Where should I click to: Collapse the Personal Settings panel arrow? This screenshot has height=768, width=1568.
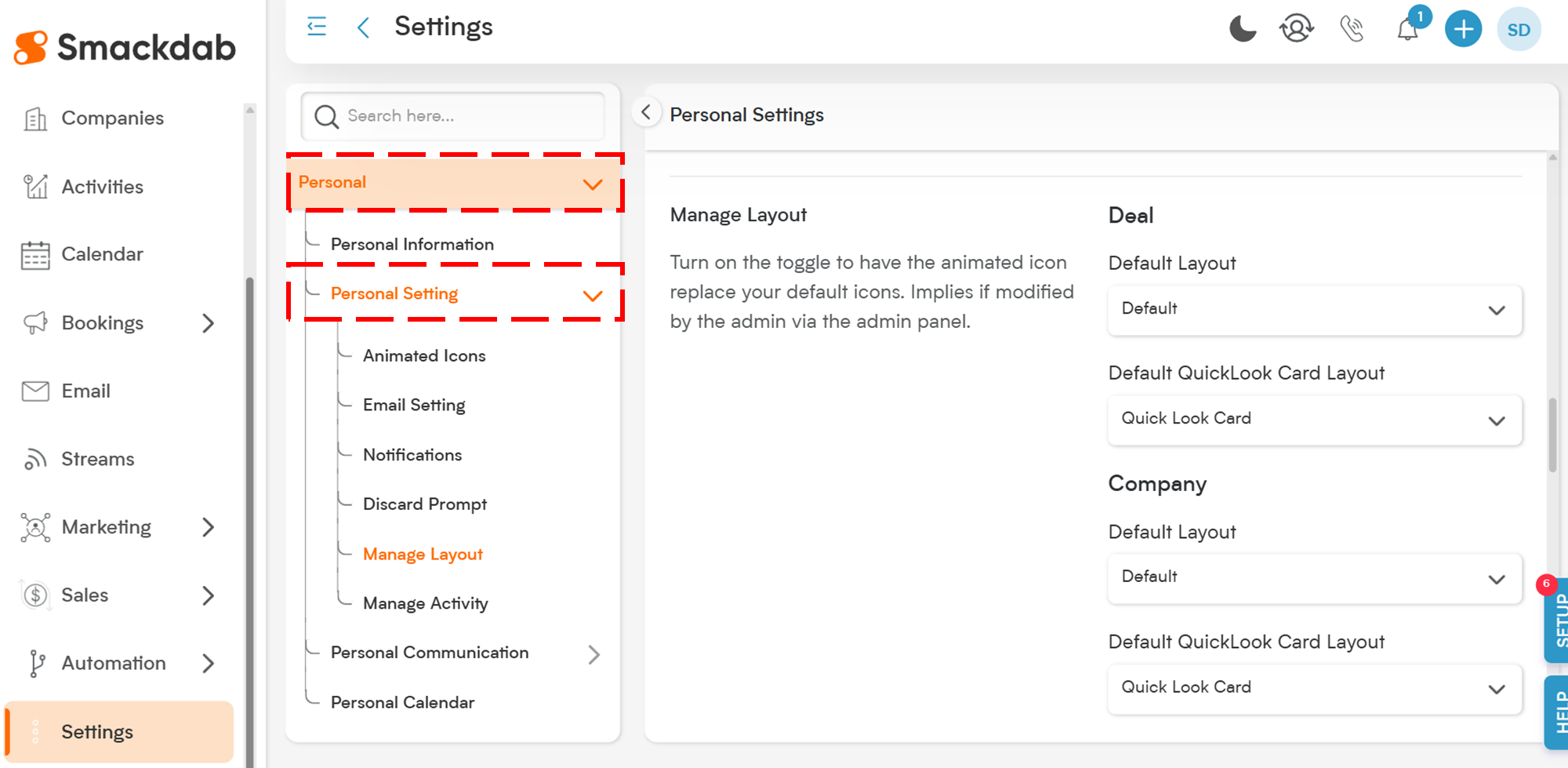[646, 113]
